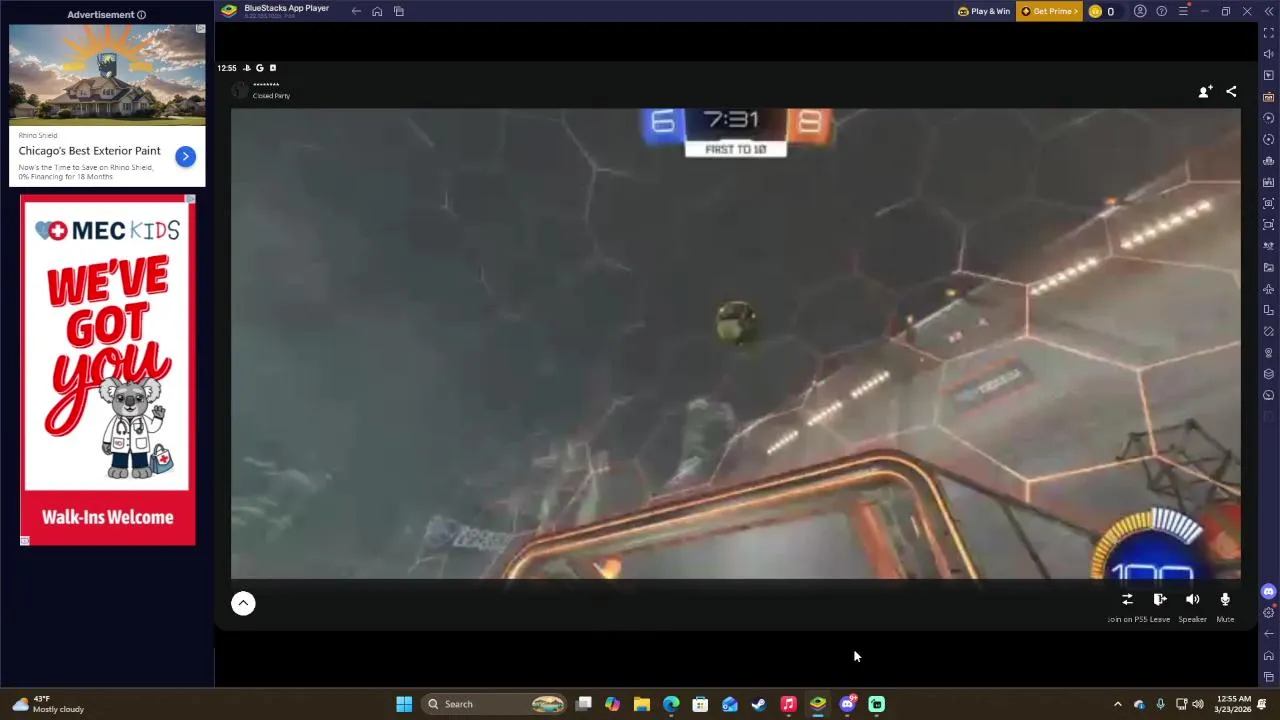
Task: Click the taskbar Search box
Action: (494, 704)
